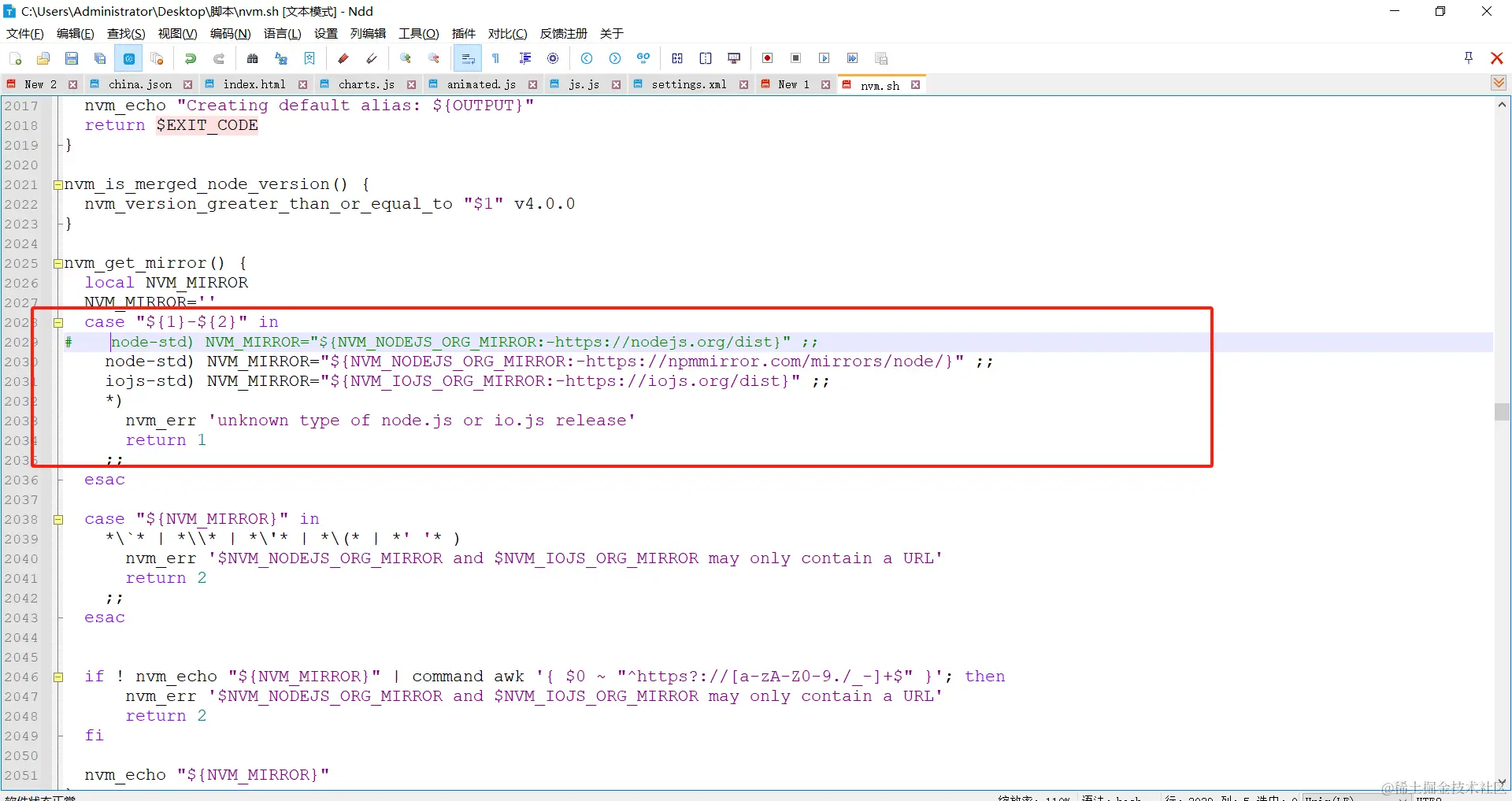The height and width of the screenshot is (801, 1512).
Task: Click the redo arrow icon
Action: (219, 58)
